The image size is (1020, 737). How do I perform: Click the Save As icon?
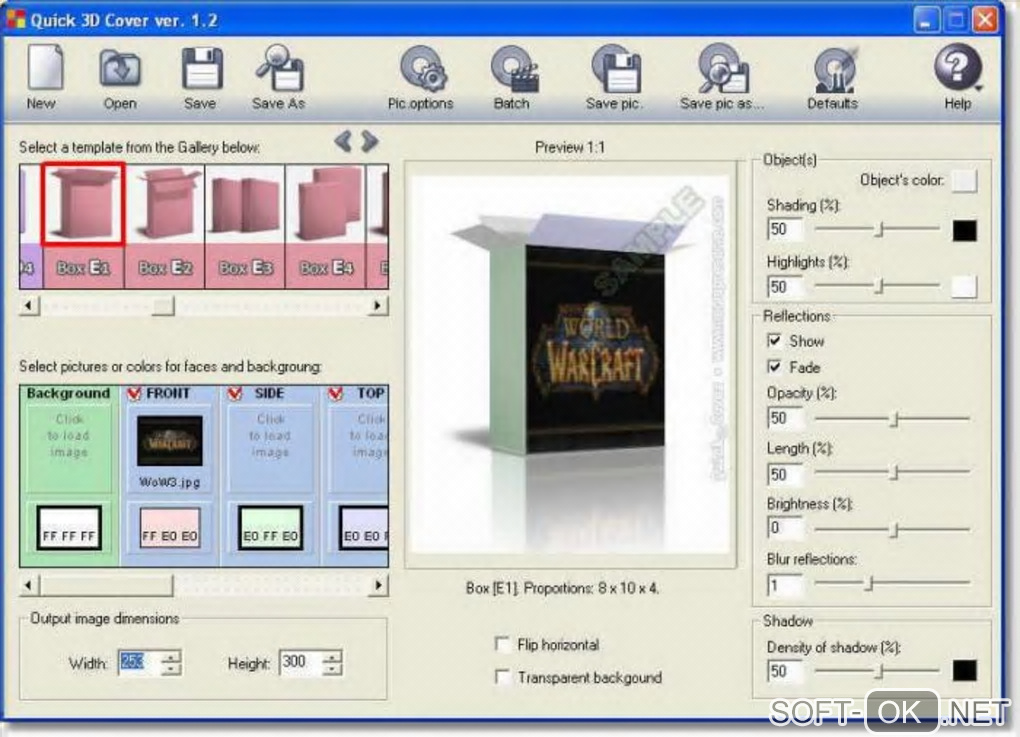tap(279, 68)
